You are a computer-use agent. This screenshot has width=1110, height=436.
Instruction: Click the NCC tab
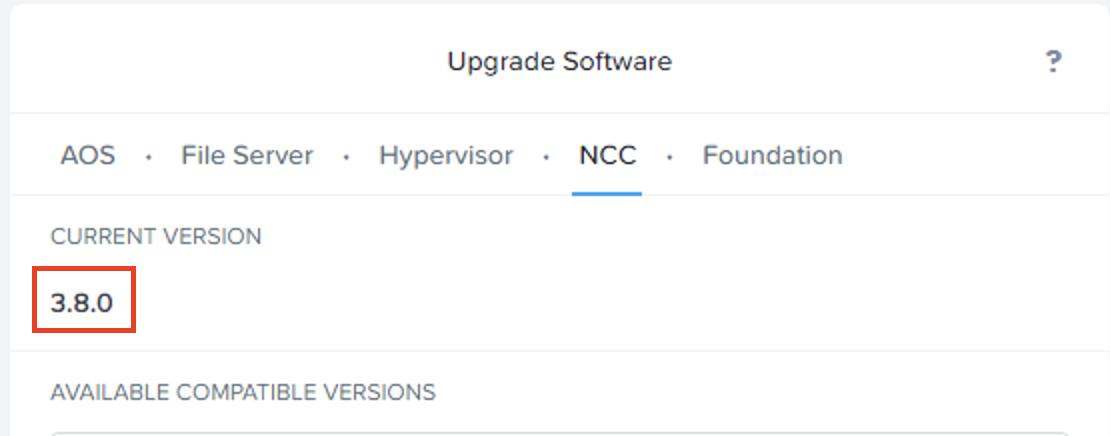point(607,156)
